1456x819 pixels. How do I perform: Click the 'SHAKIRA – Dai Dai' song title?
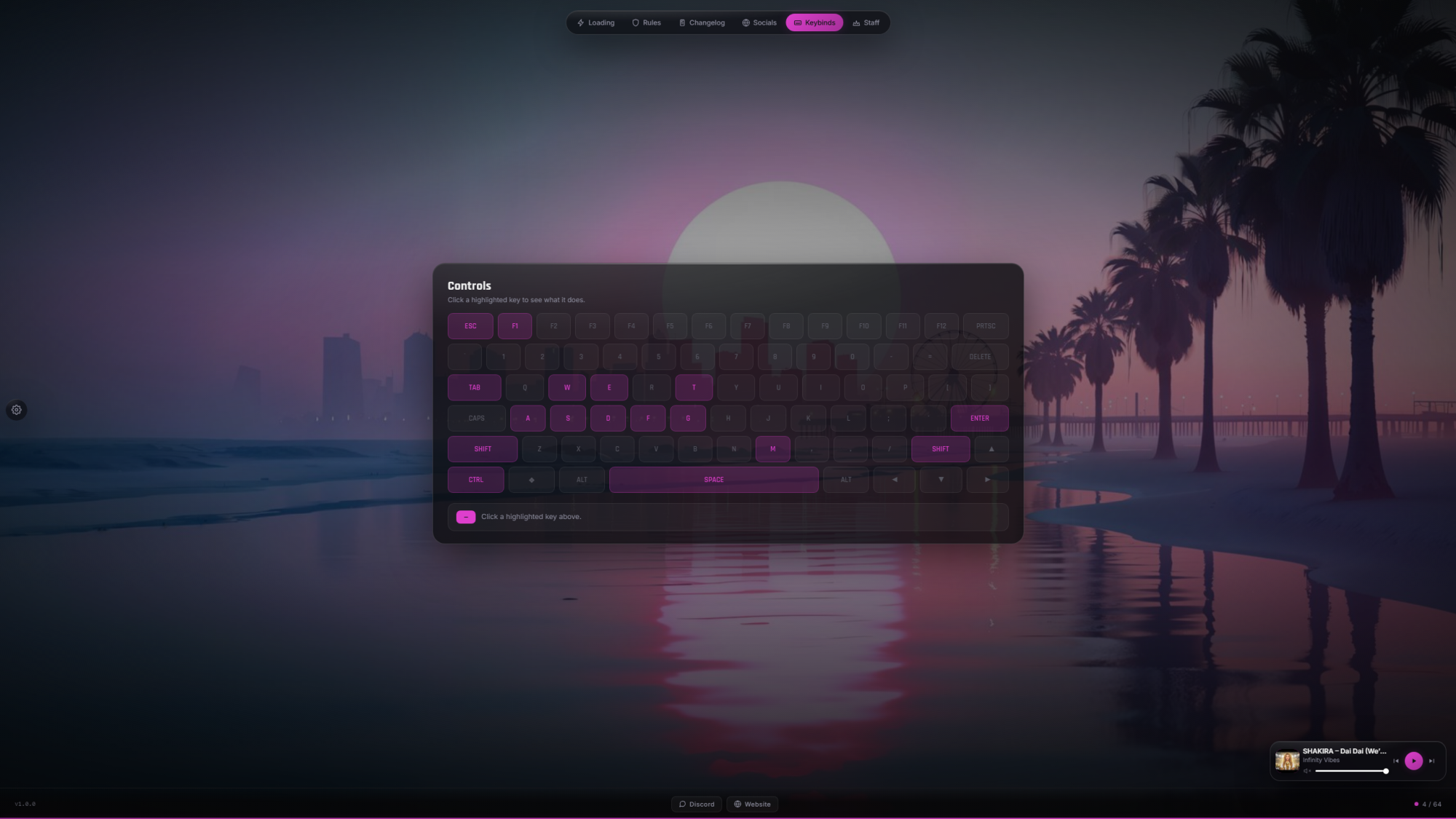(1345, 751)
